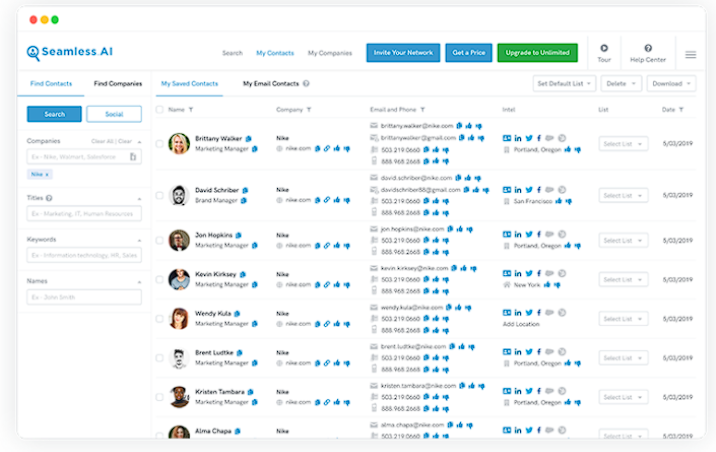The width and height of the screenshot is (716, 452).
Task: Filter the Email and Phone column
Action: tap(422, 110)
